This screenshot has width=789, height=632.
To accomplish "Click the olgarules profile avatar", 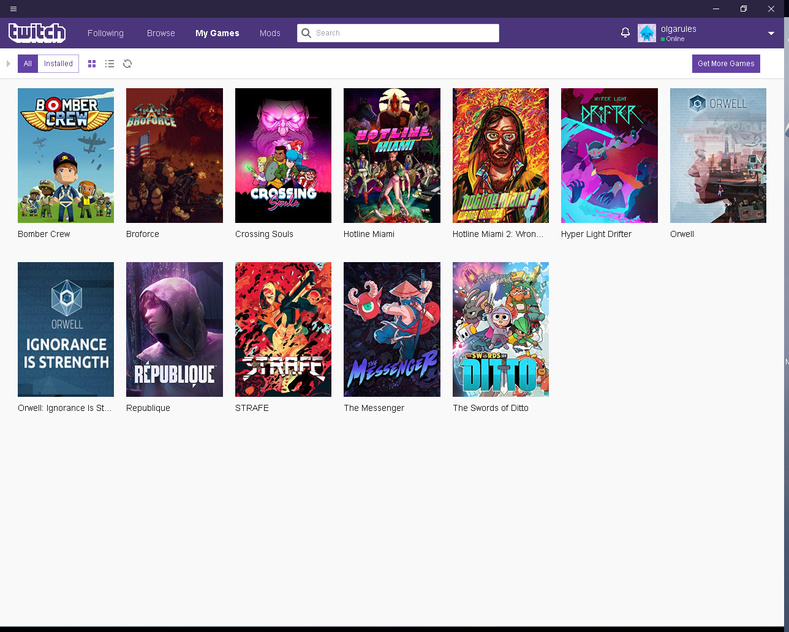I will point(647,33).
